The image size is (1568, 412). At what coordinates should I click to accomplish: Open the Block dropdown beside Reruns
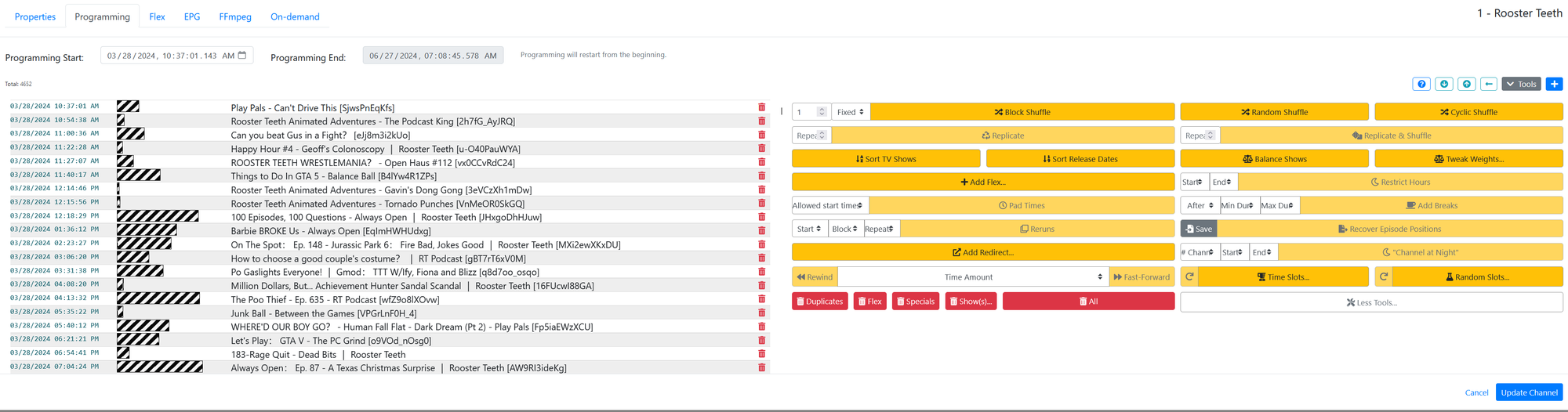[846, 229]
